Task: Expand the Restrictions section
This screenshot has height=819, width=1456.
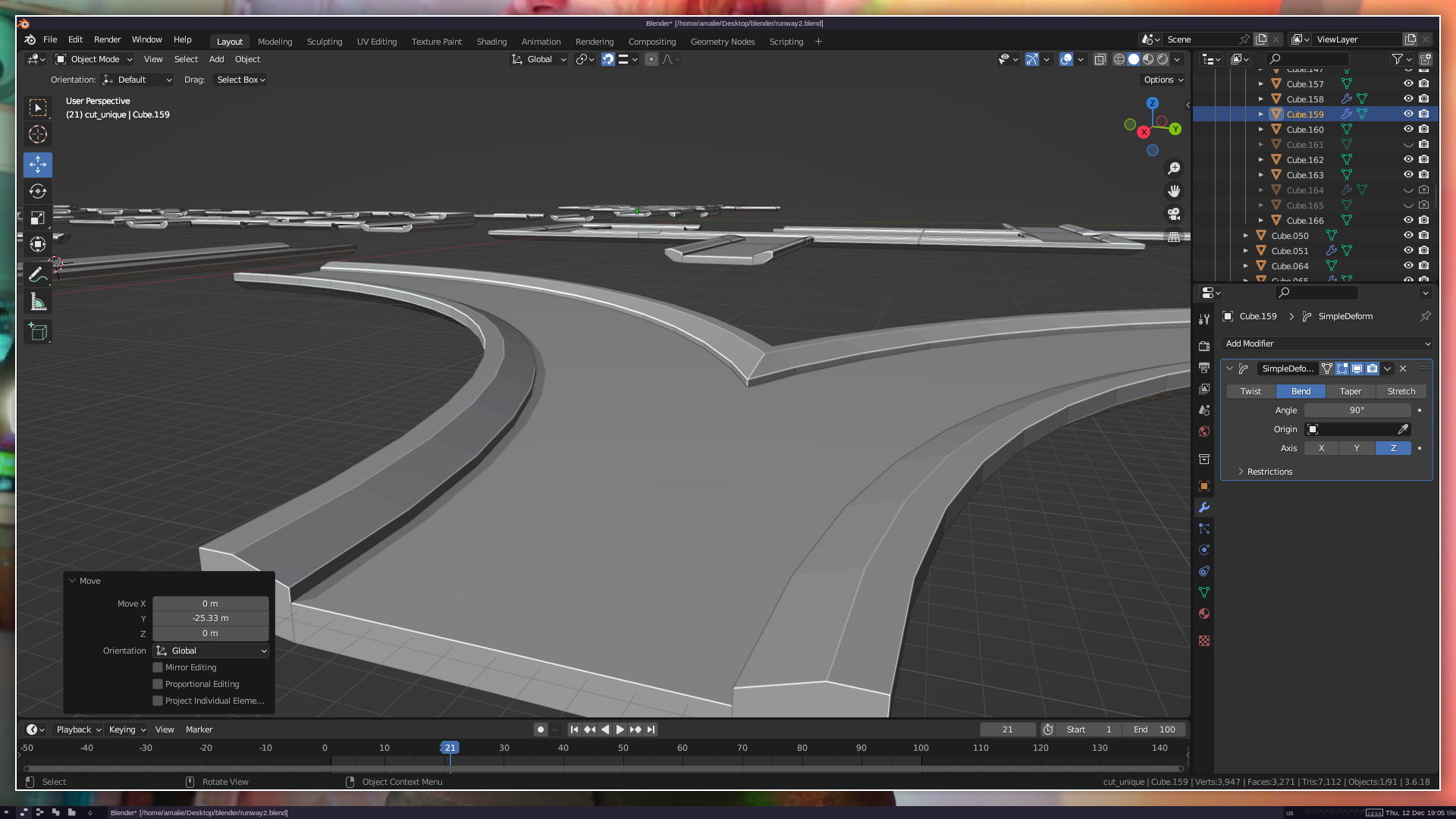Action: (x=1269, y=472)
